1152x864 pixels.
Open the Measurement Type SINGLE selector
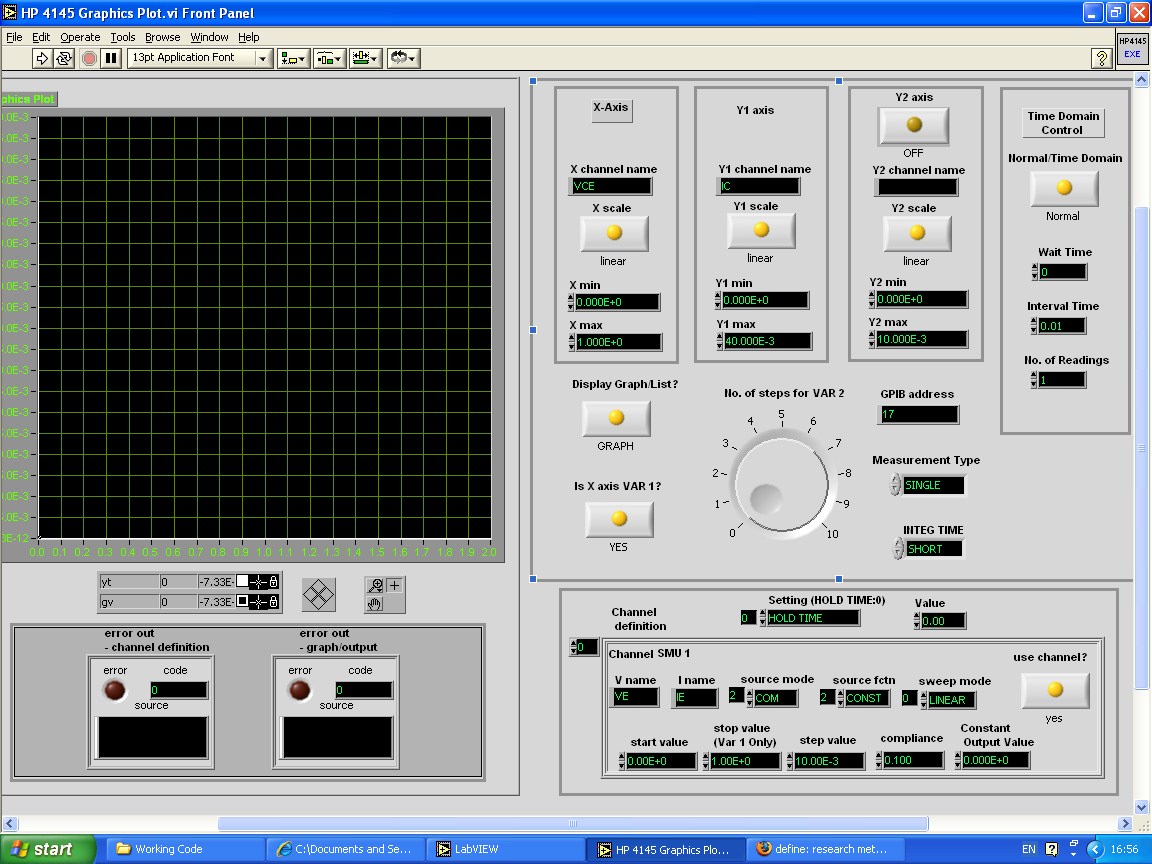[934, 485]
